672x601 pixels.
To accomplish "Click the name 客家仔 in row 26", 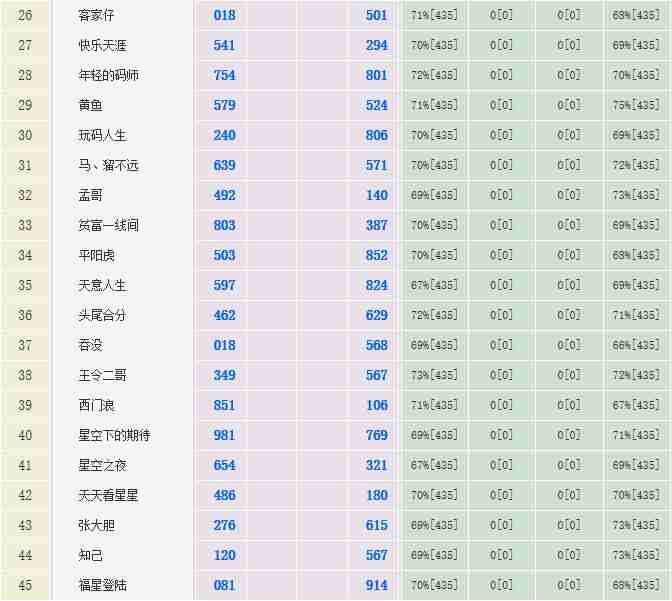I will tap(97, 16).
